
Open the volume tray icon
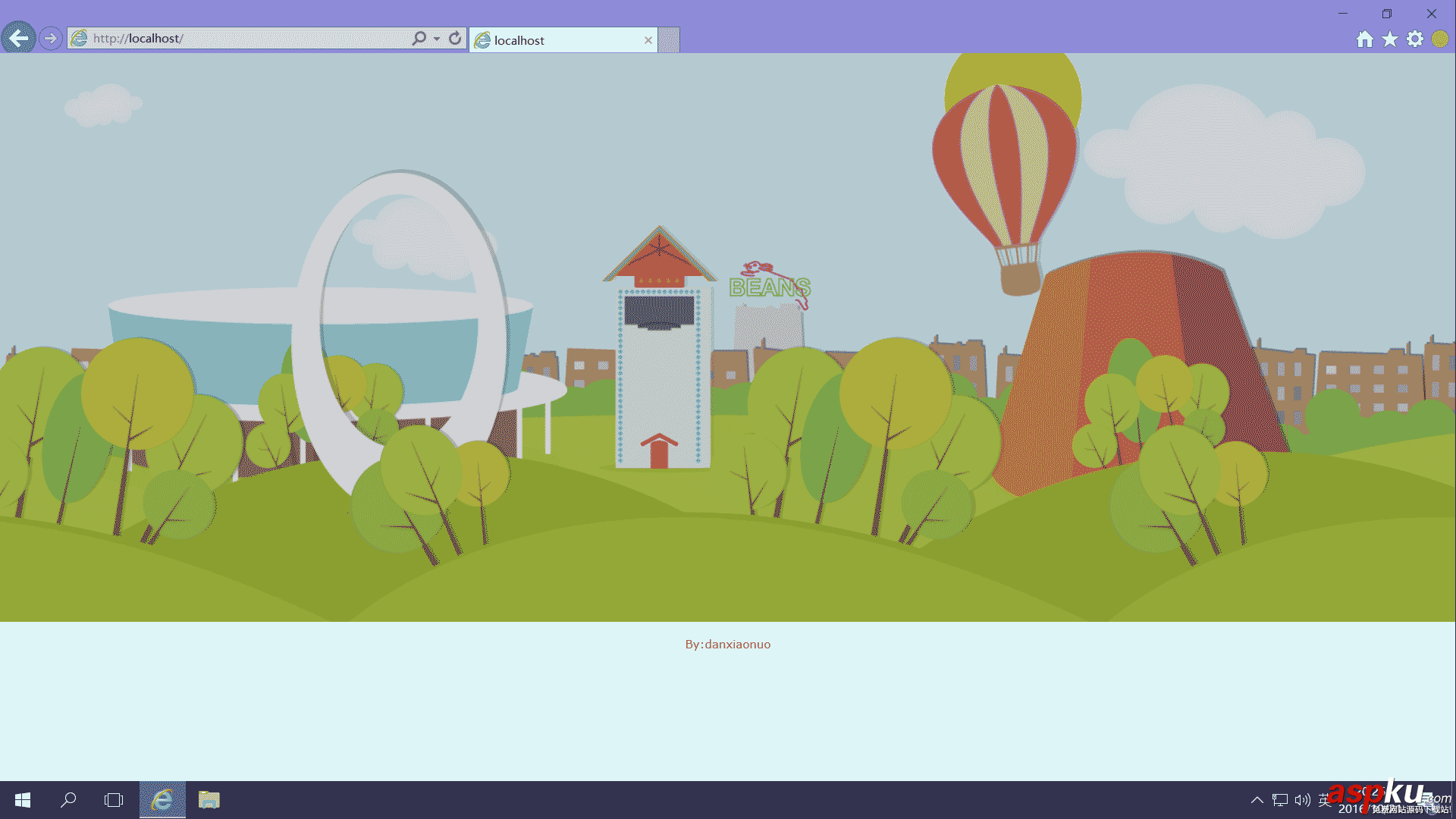[1303, 800]
